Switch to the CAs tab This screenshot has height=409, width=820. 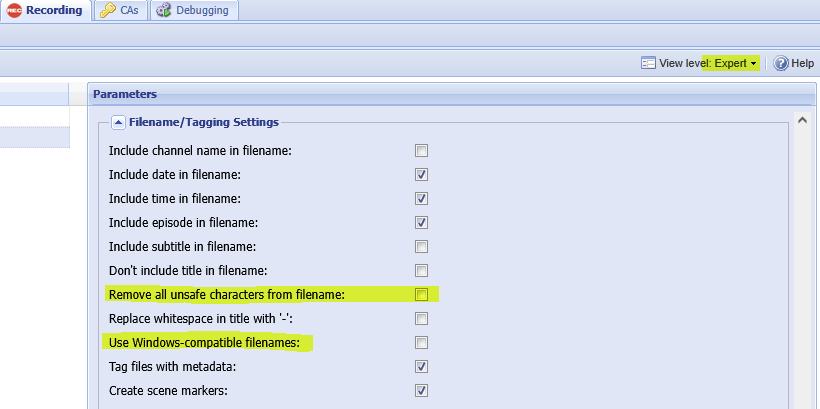pyautogui.click(x=120, y=10)
